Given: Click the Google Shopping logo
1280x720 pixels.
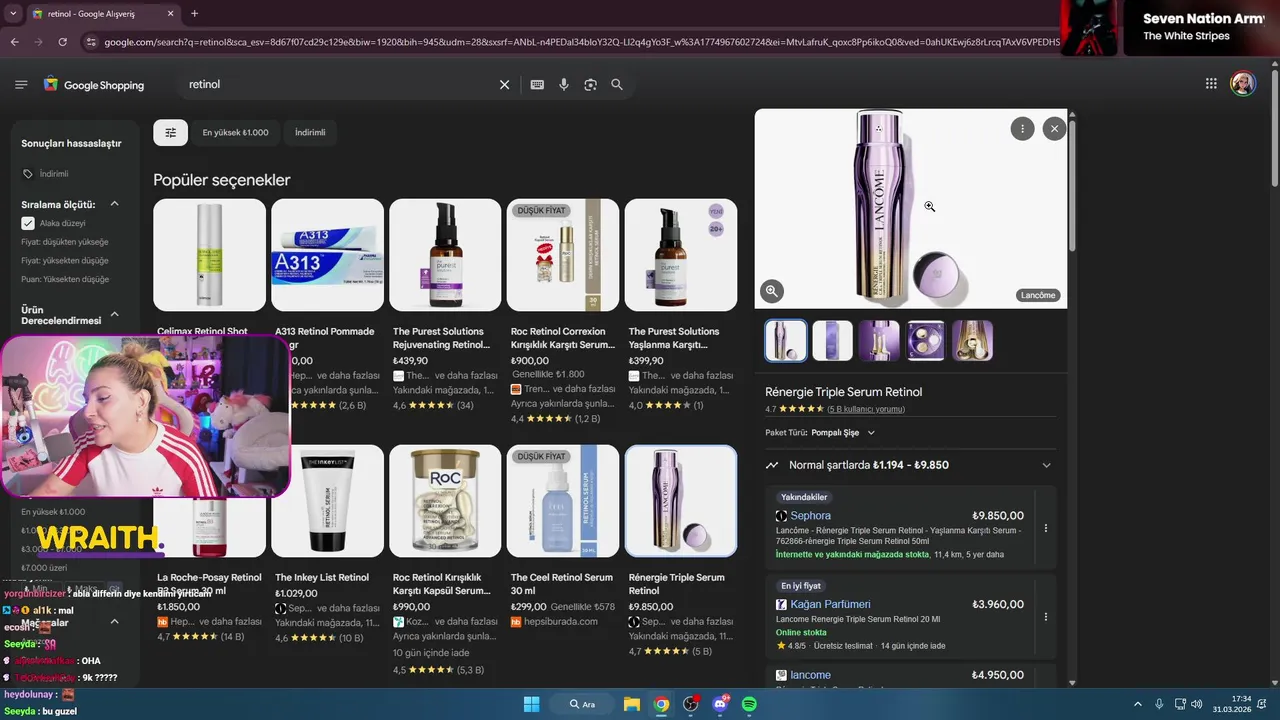Looking at the screenshot, I should click(x=93, y=85).
